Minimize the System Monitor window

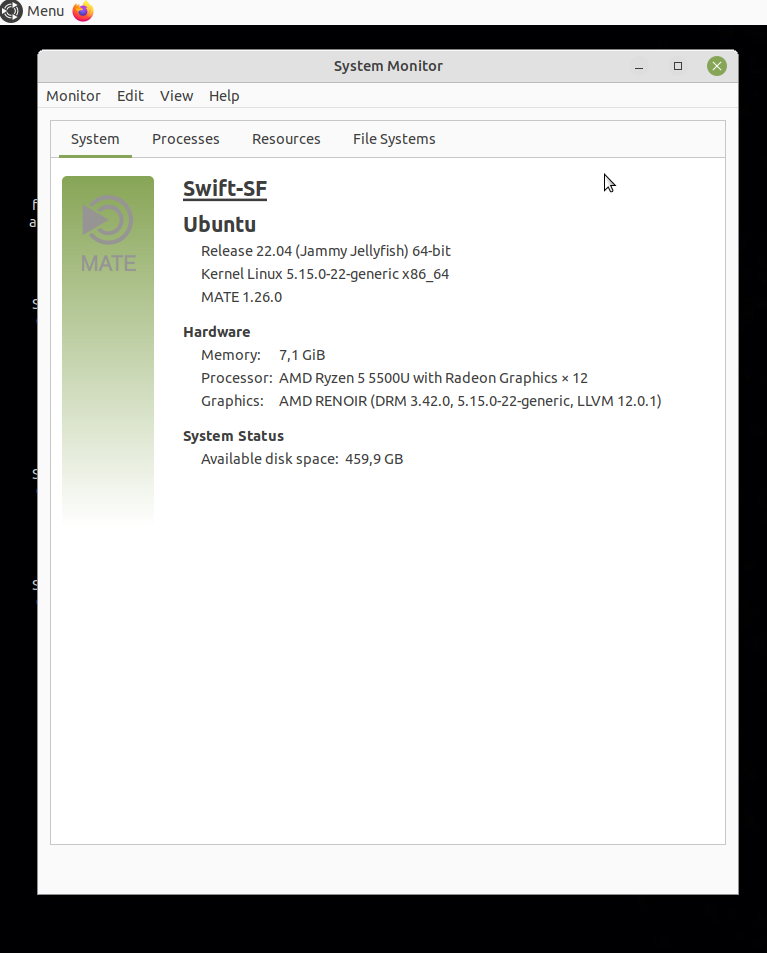[x=639, y=66]
